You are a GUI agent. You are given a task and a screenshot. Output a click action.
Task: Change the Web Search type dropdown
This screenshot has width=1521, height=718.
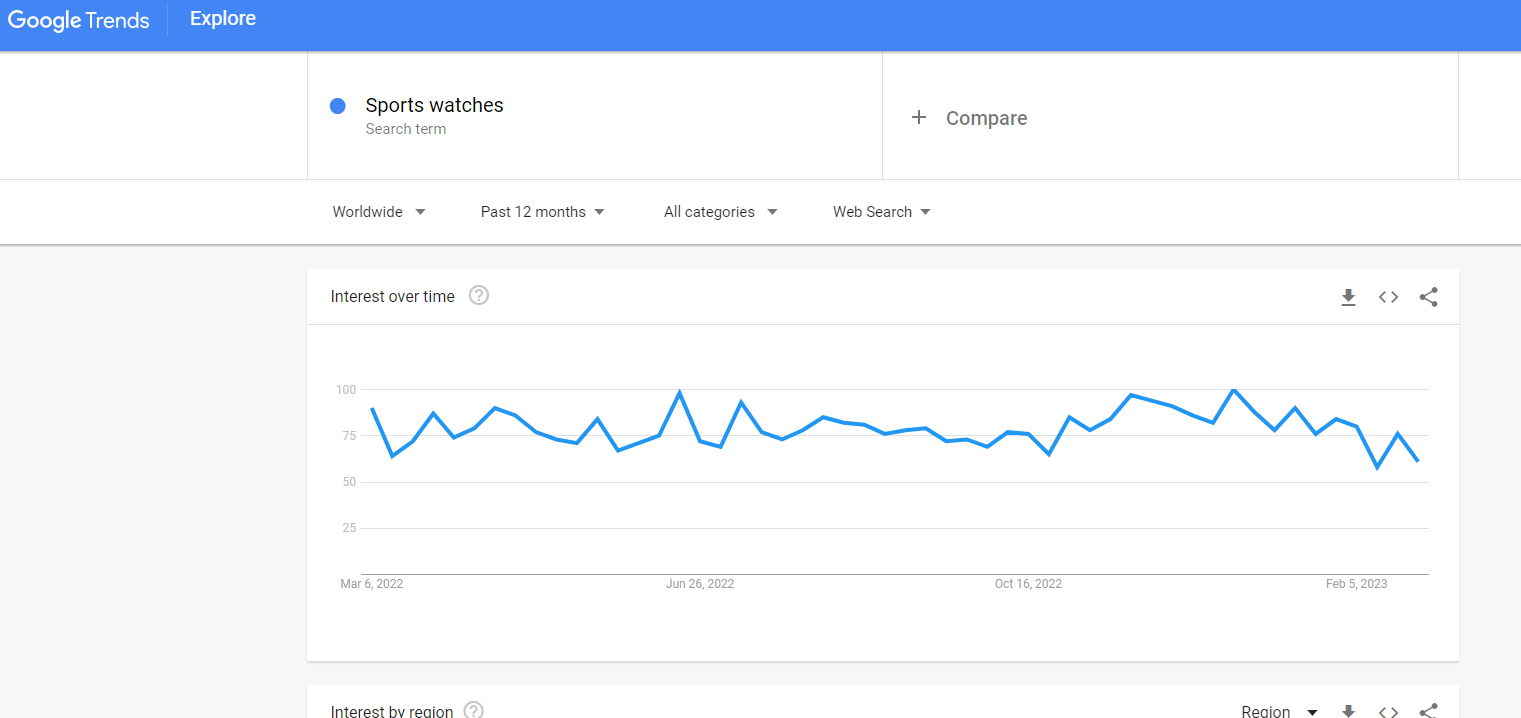click(x=882, y=212)
